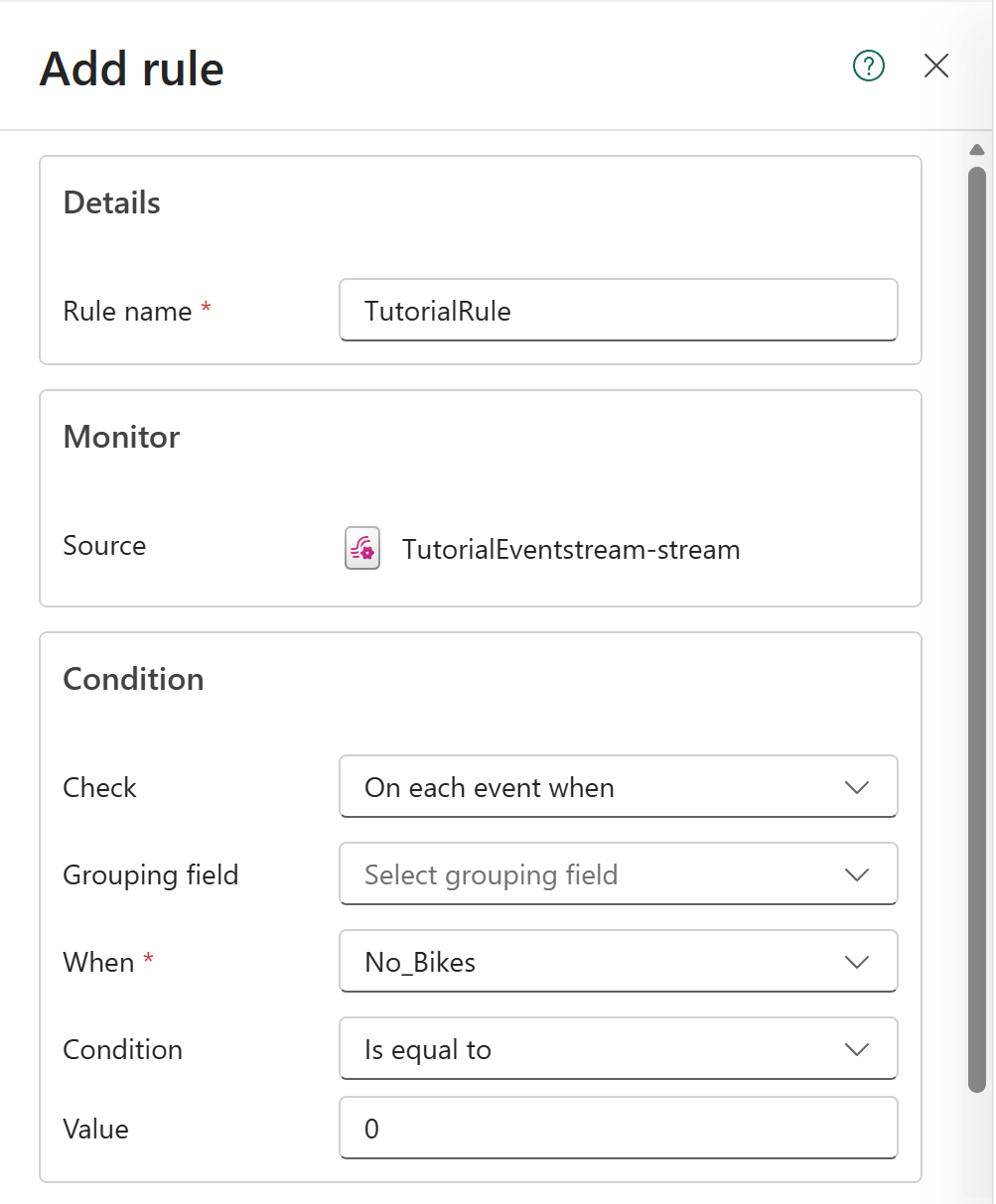
Task: Click the chevron on the Check dropdown
Action: coord(856,787)
